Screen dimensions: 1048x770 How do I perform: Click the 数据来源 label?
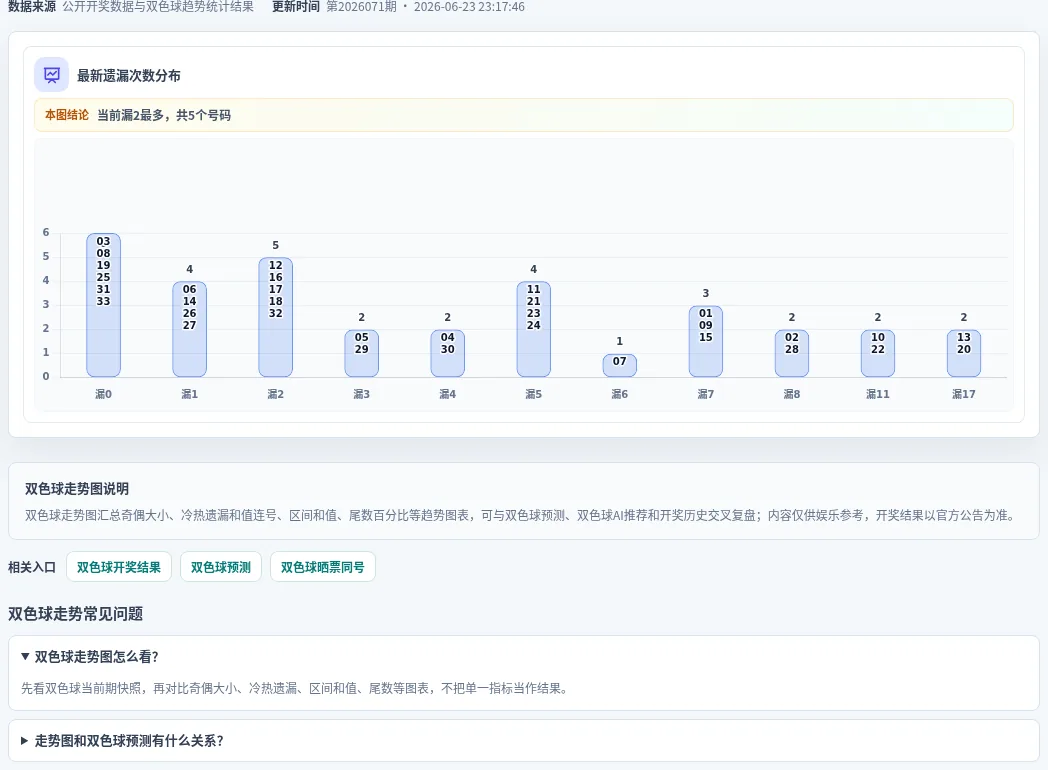tap(32, 7)
